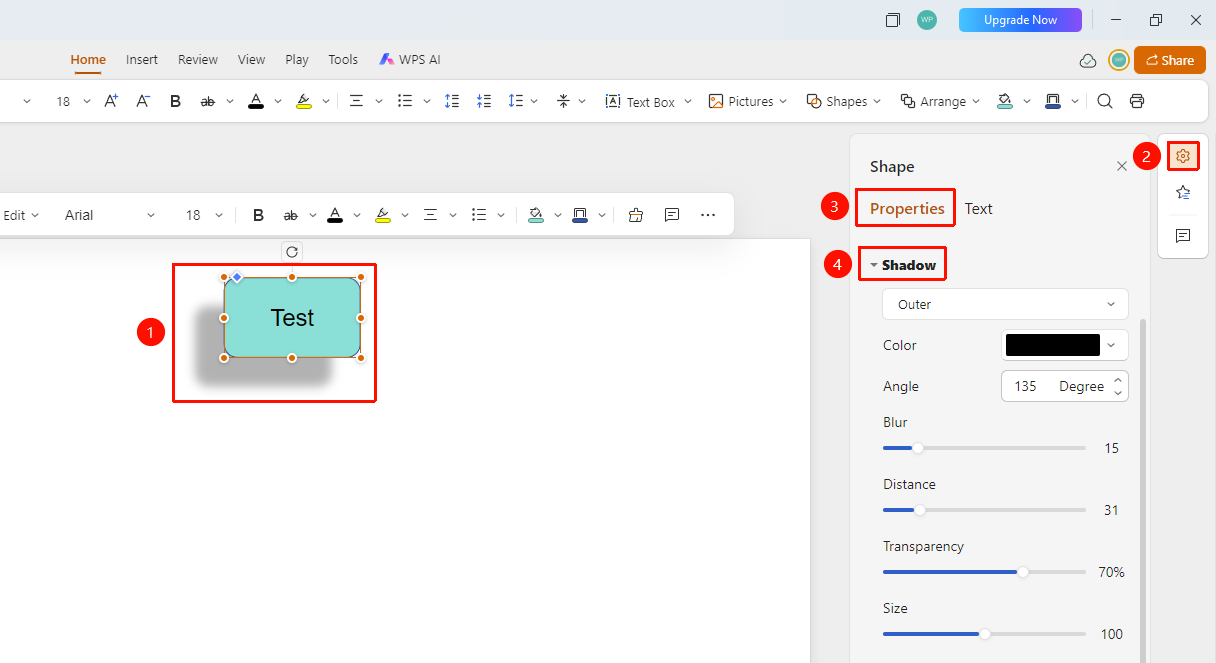
Task: Decrease paragraph spacing in the ribbon
Action: (x=484, y=101)
